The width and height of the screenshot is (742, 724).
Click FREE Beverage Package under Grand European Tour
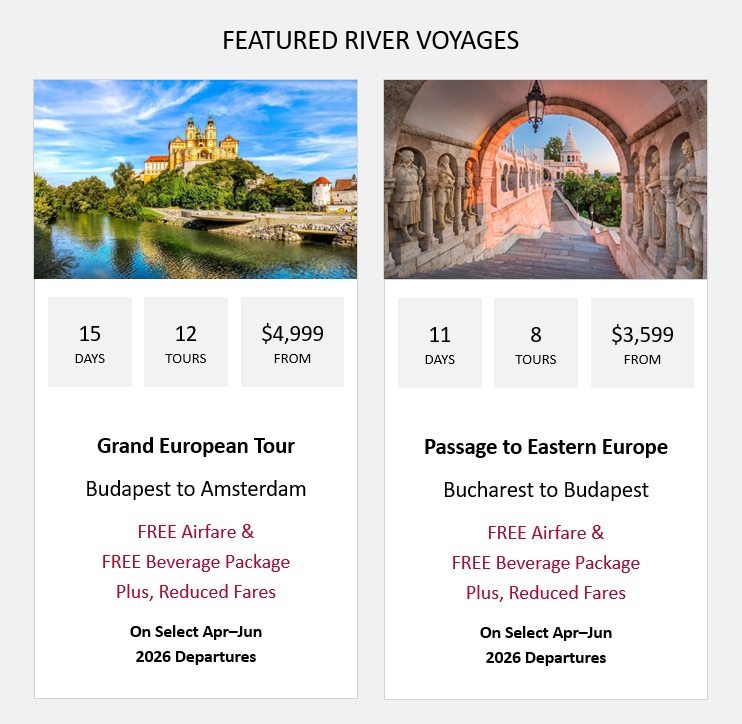click(196, 561)
